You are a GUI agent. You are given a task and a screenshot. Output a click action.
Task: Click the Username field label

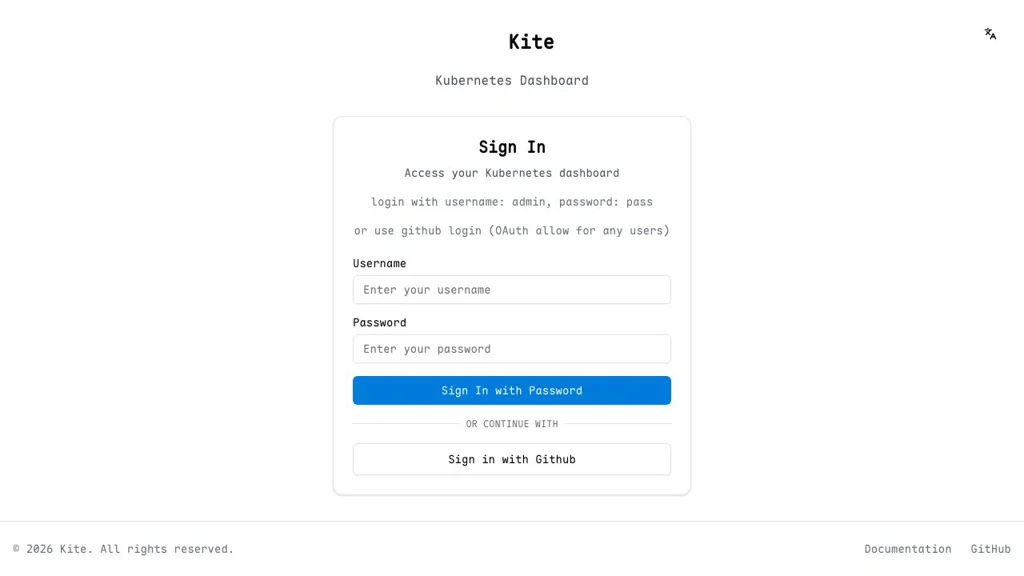pos(379,264)
